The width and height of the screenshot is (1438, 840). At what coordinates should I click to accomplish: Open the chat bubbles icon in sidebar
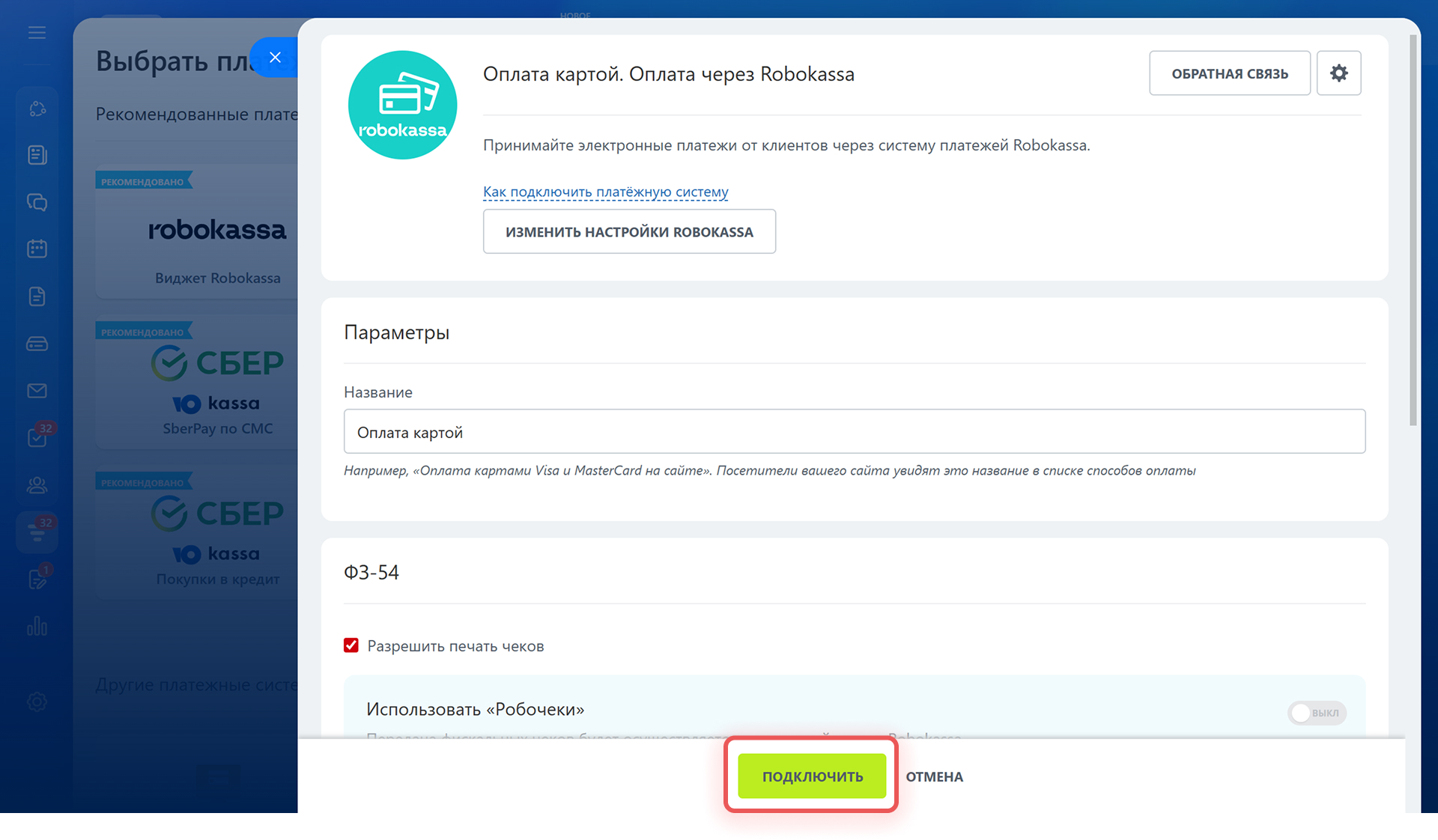37,202
